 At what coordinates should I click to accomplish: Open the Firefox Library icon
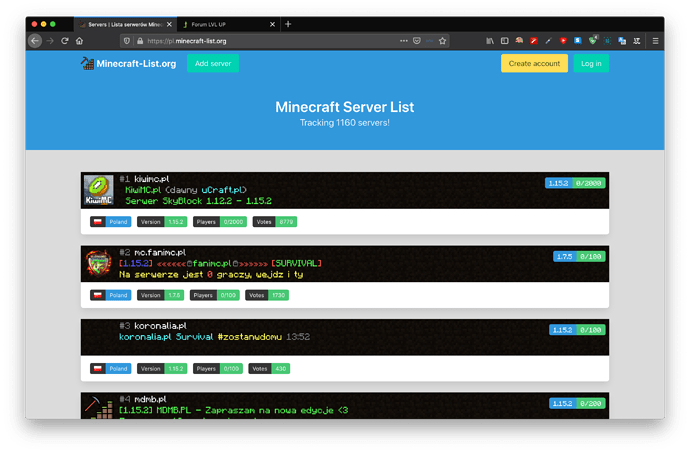(490, 41)
